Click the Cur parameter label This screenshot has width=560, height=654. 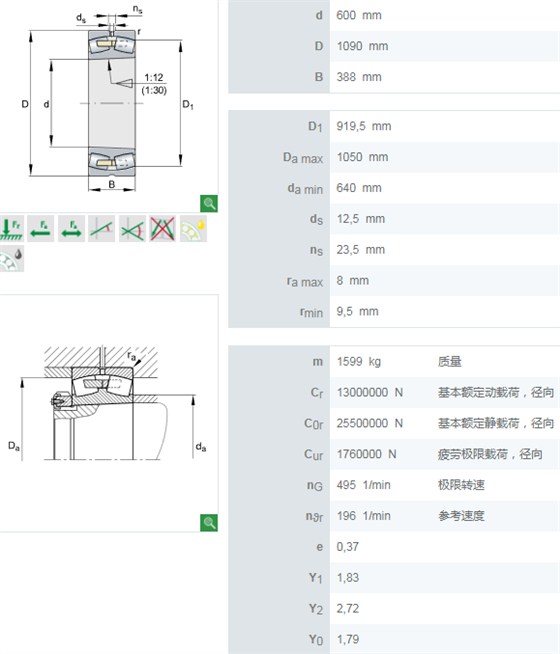314,455
